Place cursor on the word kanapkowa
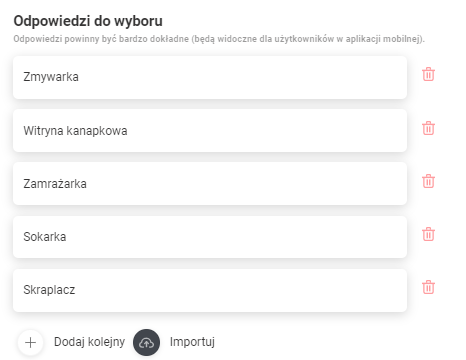The image size is (466, 360). (x=97, y=131)
